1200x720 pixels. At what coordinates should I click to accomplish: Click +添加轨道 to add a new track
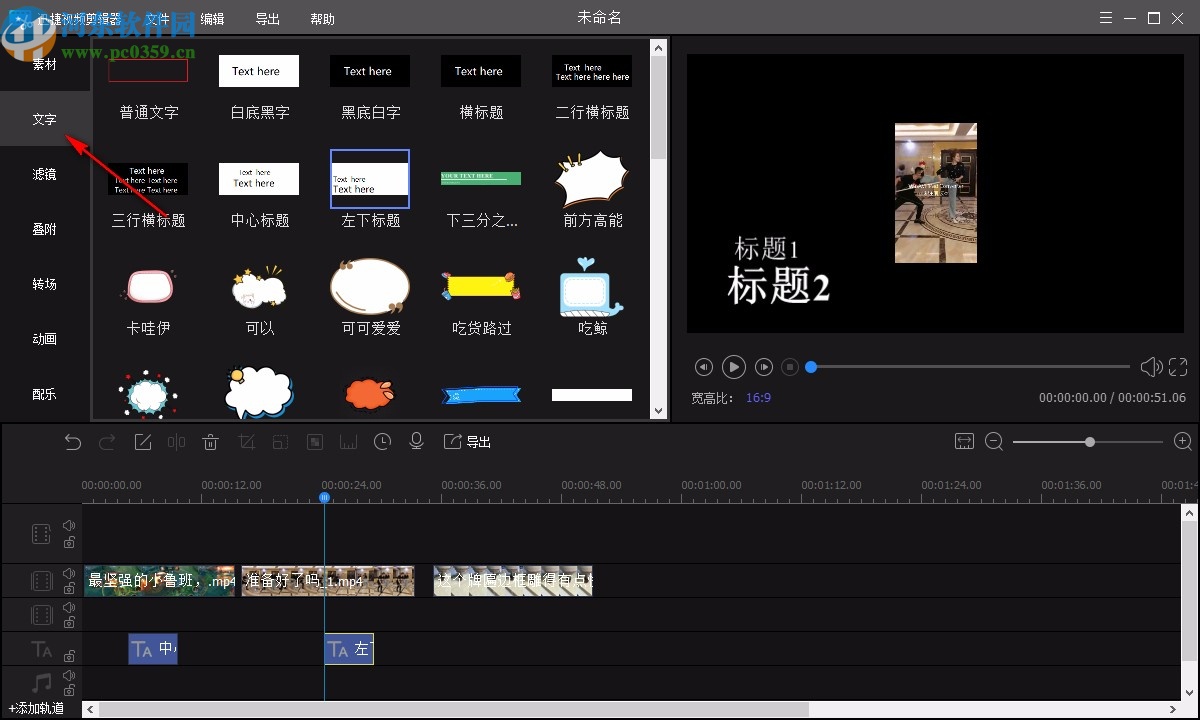(38, 707)
